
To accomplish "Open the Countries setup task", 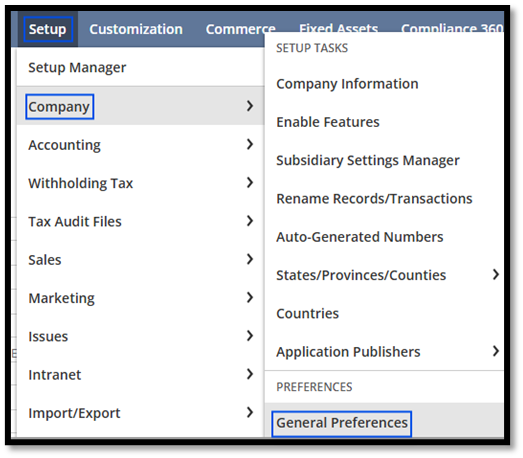I will click(308, 314).
